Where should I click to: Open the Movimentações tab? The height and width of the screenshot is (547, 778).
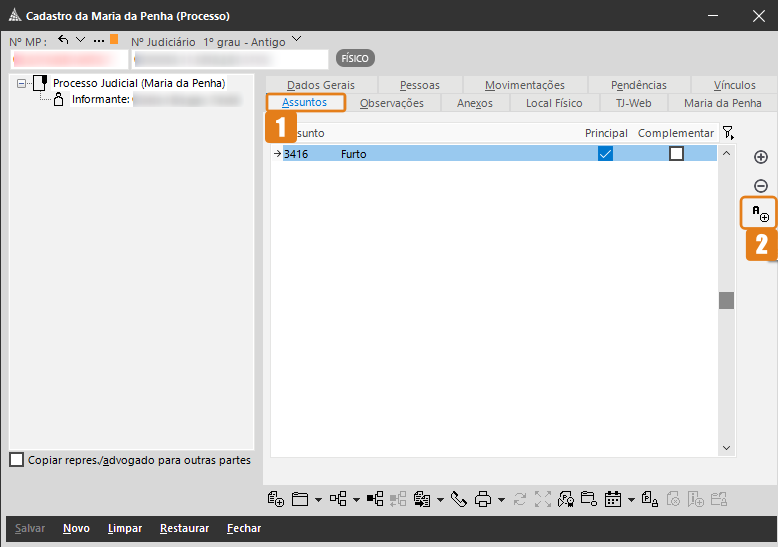click(524, 85)
